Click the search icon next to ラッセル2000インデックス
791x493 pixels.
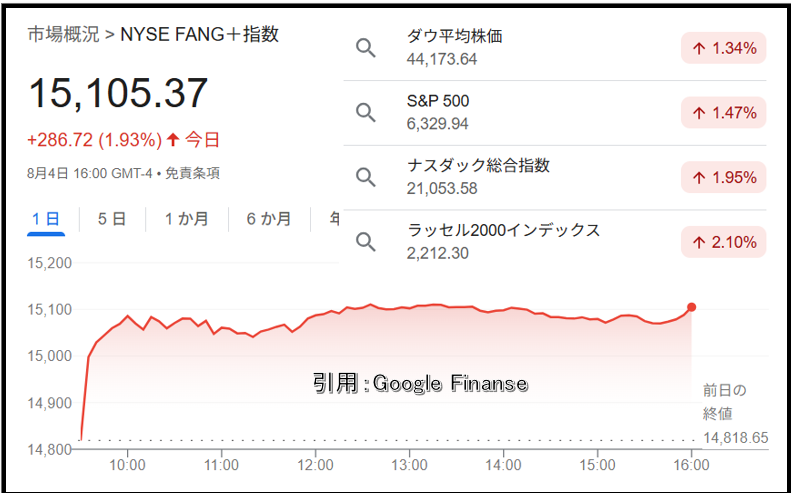coord(366,242)
